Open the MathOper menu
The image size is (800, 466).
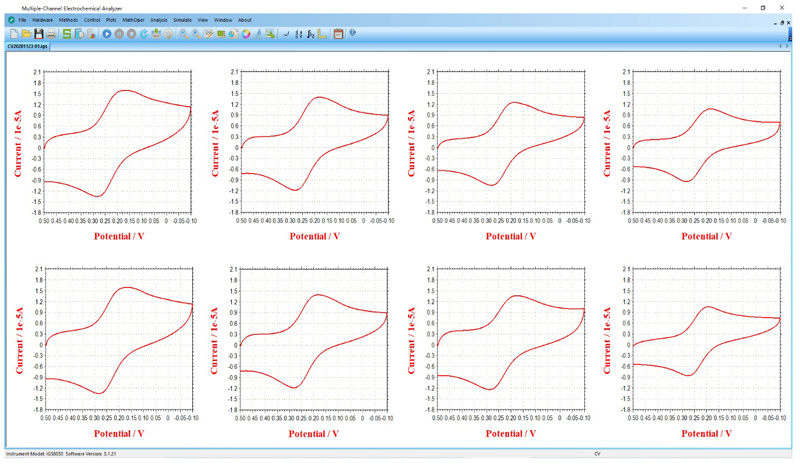coord(133,20)
